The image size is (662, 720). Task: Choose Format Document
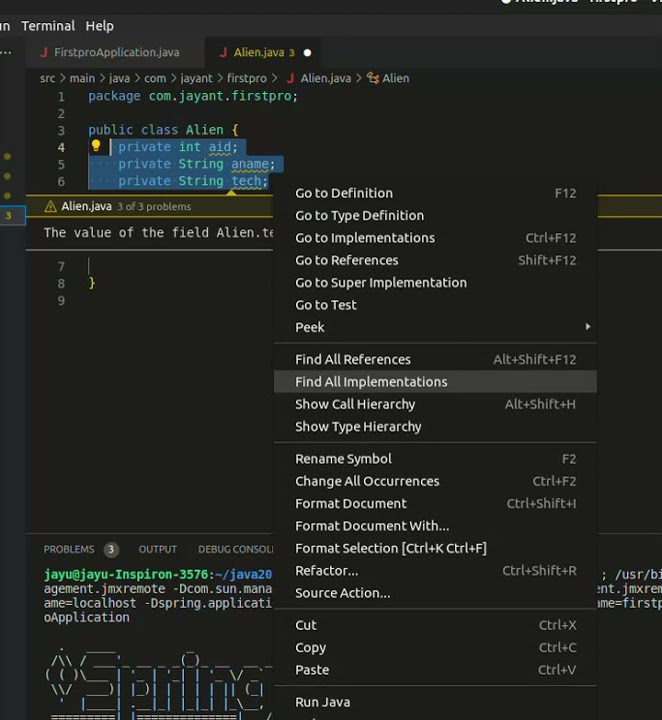(x=435, y=504)
